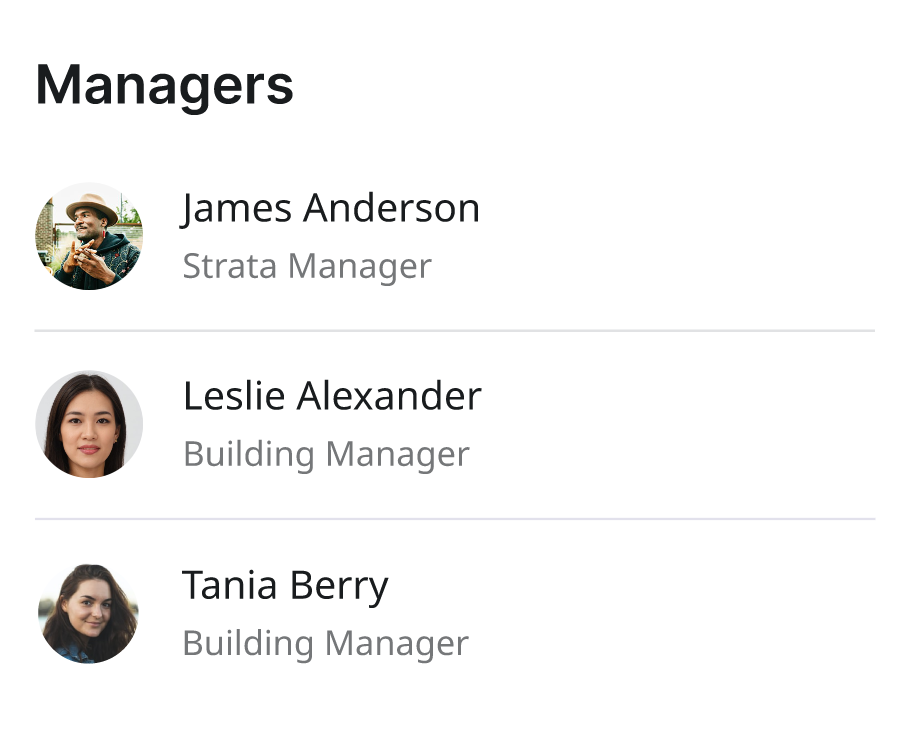The image size is (904, 730).
Task: Click the surname Alexander
Action: coord(389,396)
